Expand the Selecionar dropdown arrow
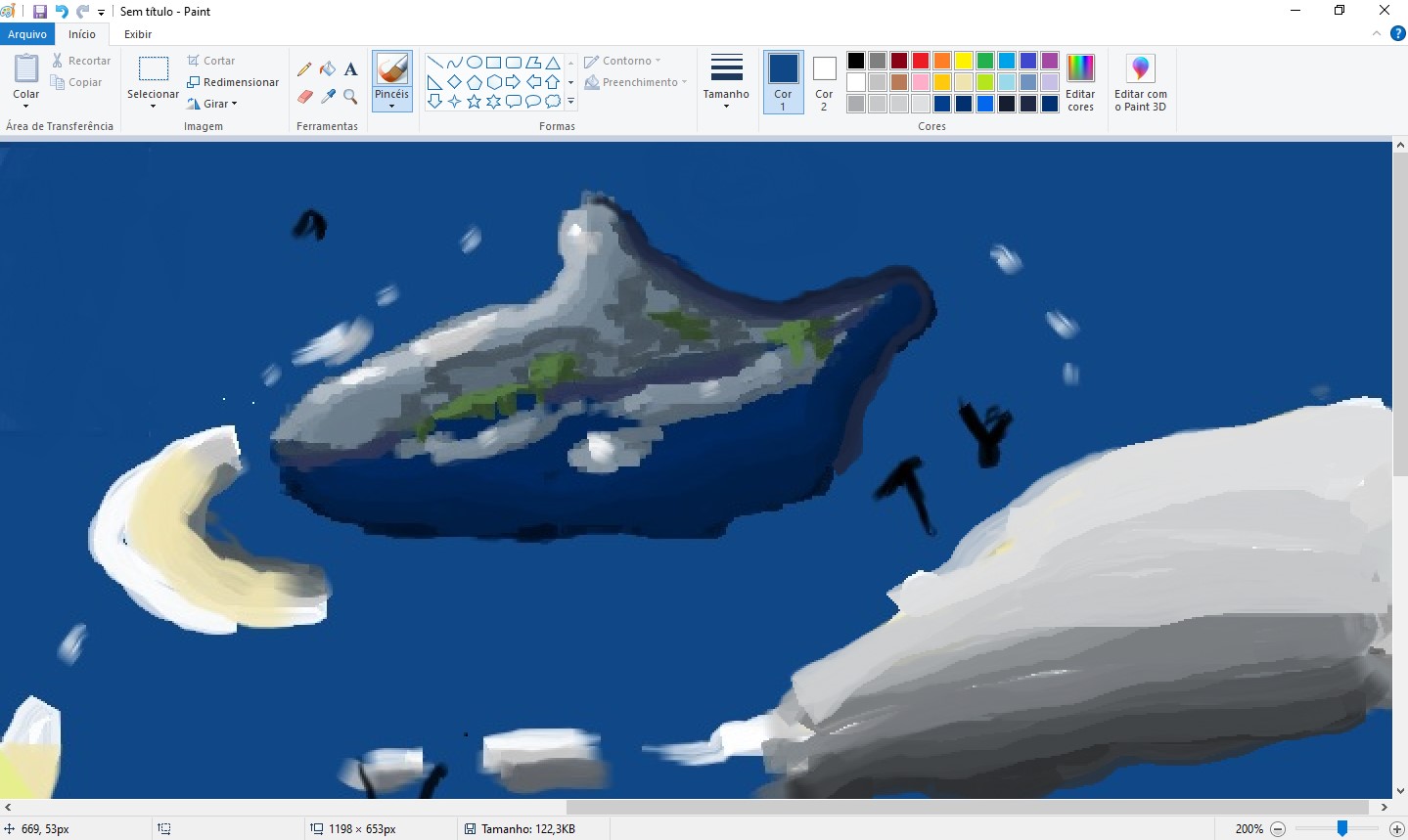 click(x=154, y=106)
